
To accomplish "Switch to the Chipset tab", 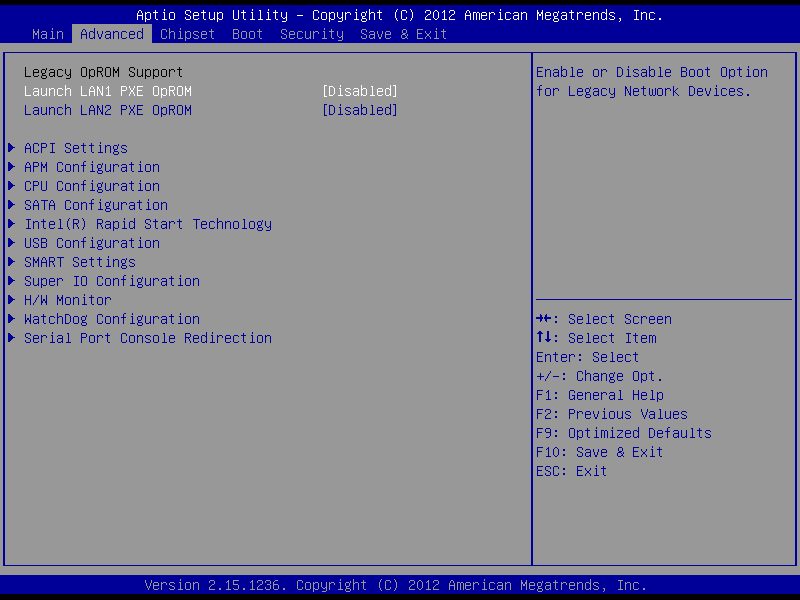I will (187, 34).
